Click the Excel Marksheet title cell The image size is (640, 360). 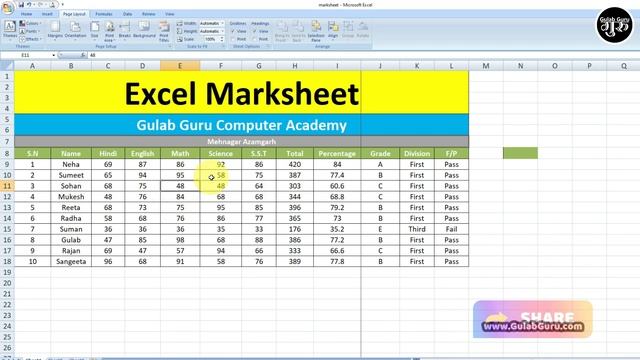click(x=241, y=93)
